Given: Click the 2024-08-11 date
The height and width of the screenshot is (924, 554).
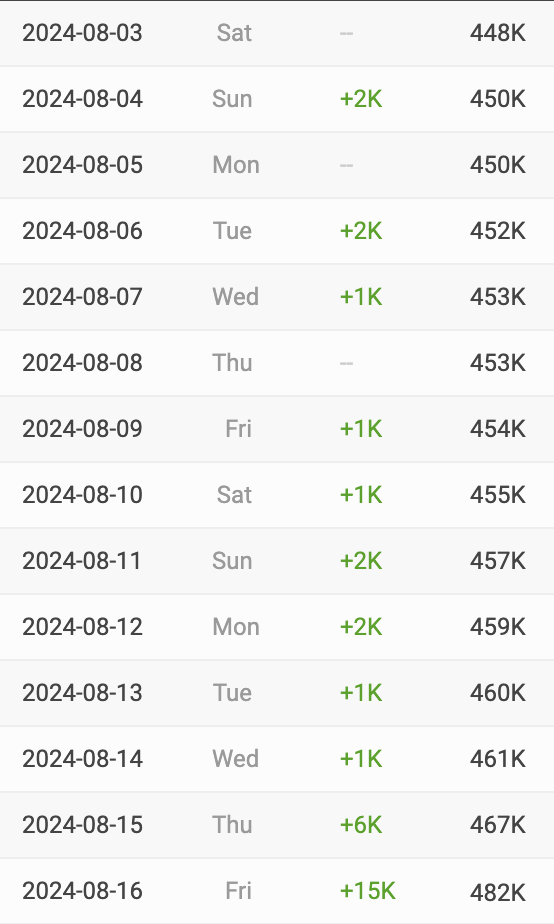Looking at the screenshot, I should (81, 561).
